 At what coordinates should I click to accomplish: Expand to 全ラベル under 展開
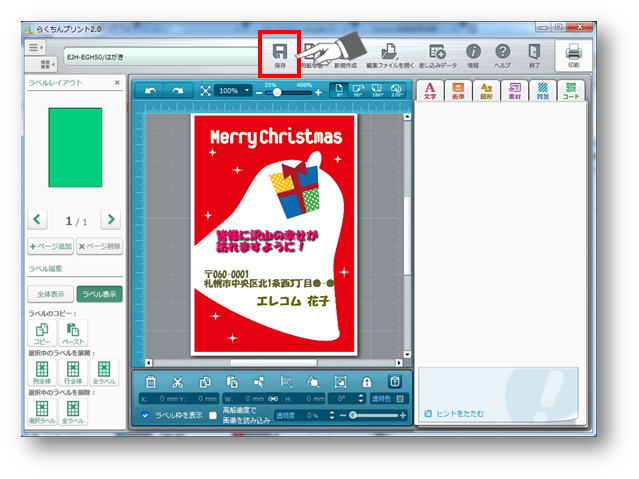click(104, 373)
